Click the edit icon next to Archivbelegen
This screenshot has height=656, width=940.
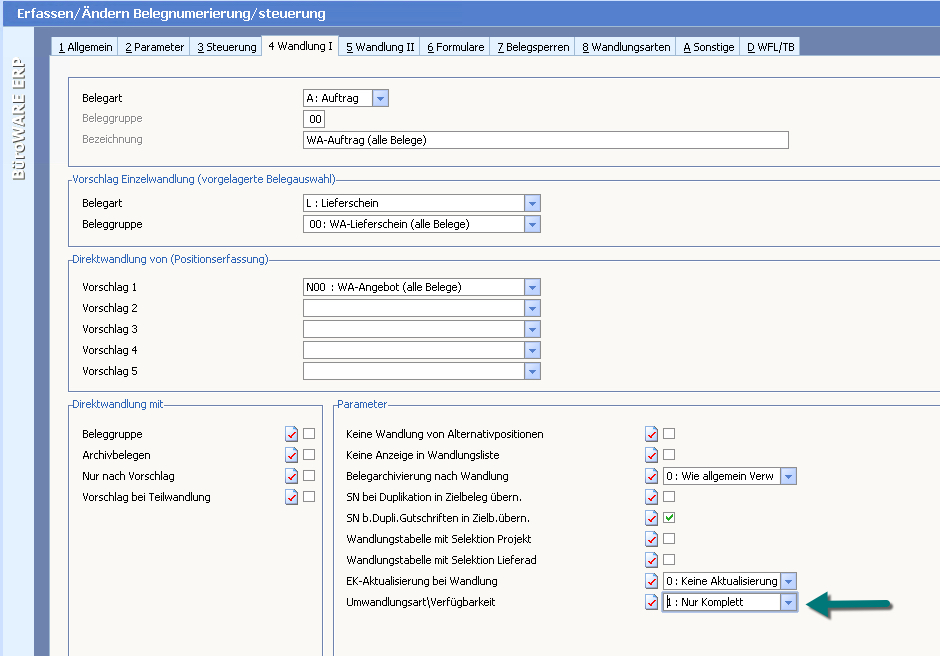tap(292, 455)
